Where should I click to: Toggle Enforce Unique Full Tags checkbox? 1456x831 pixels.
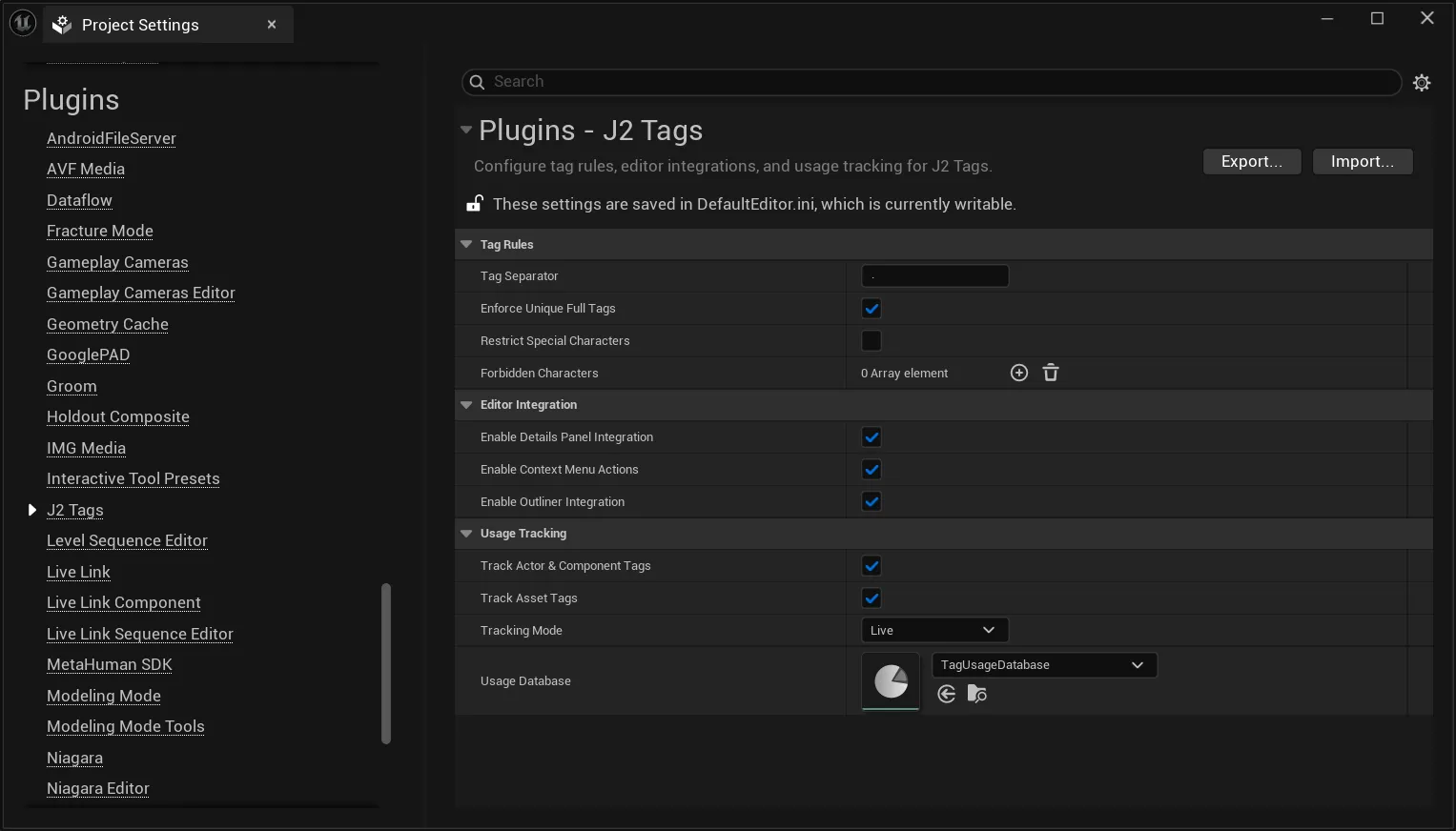[872, 309]
